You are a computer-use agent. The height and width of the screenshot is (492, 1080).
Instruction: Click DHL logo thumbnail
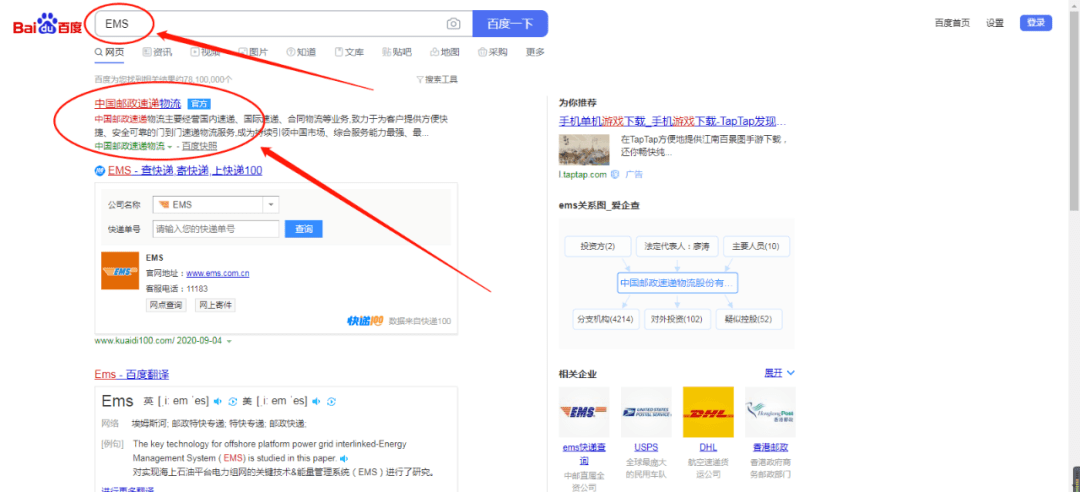(x=708, y=412)
